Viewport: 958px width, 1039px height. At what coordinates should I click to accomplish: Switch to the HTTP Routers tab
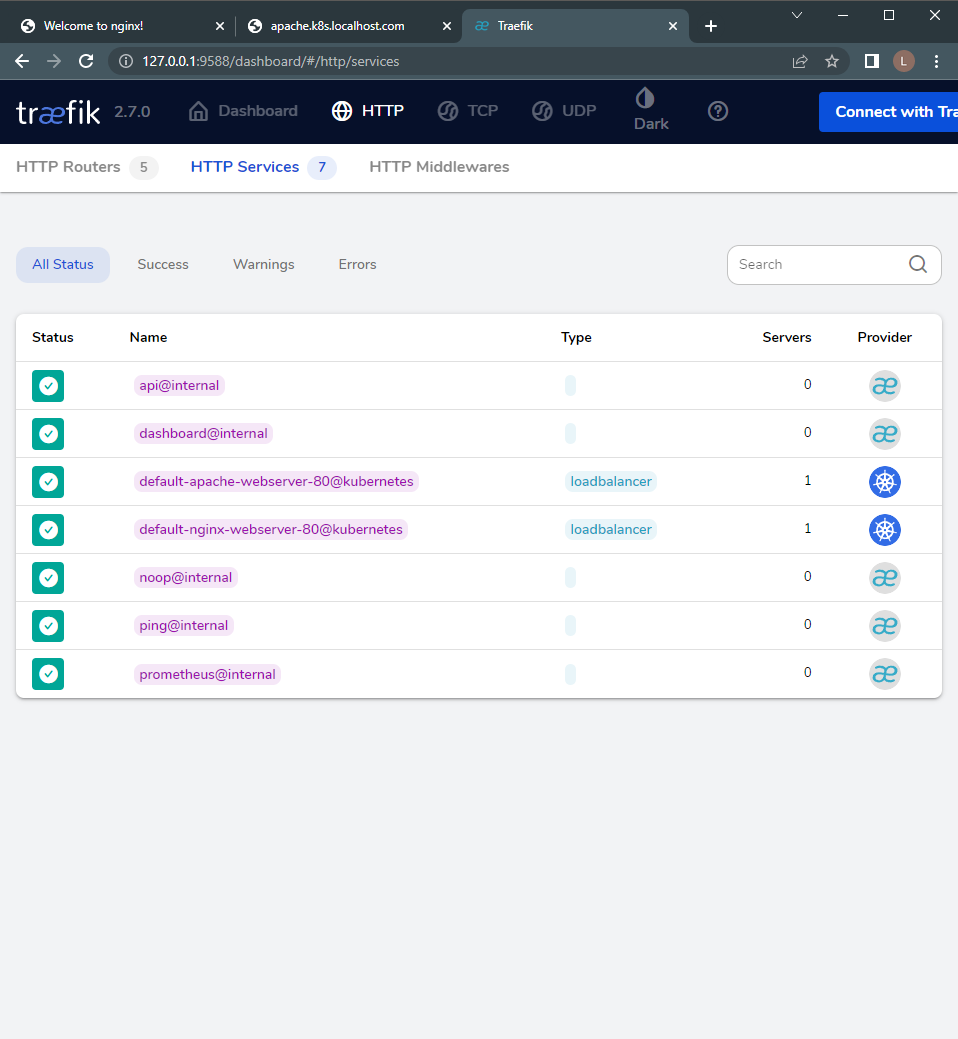(x=87, y=167)
